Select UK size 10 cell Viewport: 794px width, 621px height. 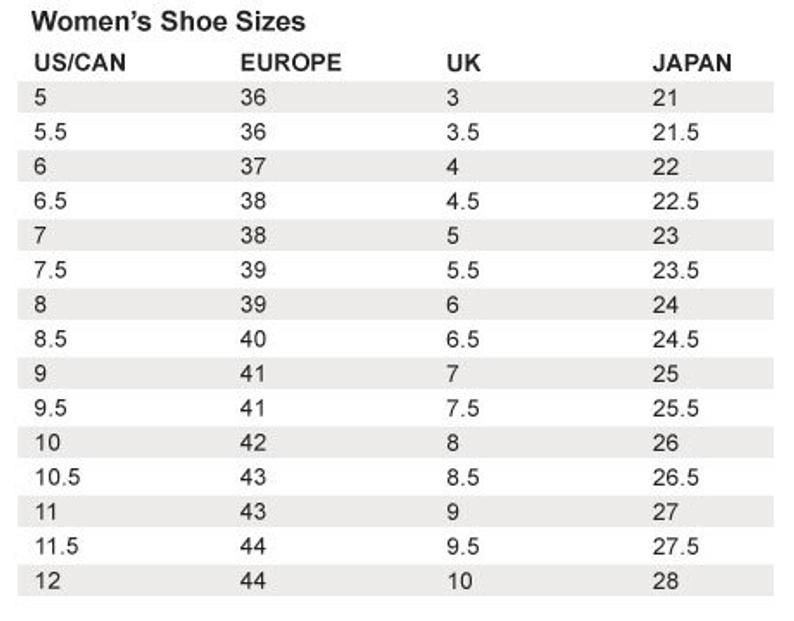coord(459,581)
